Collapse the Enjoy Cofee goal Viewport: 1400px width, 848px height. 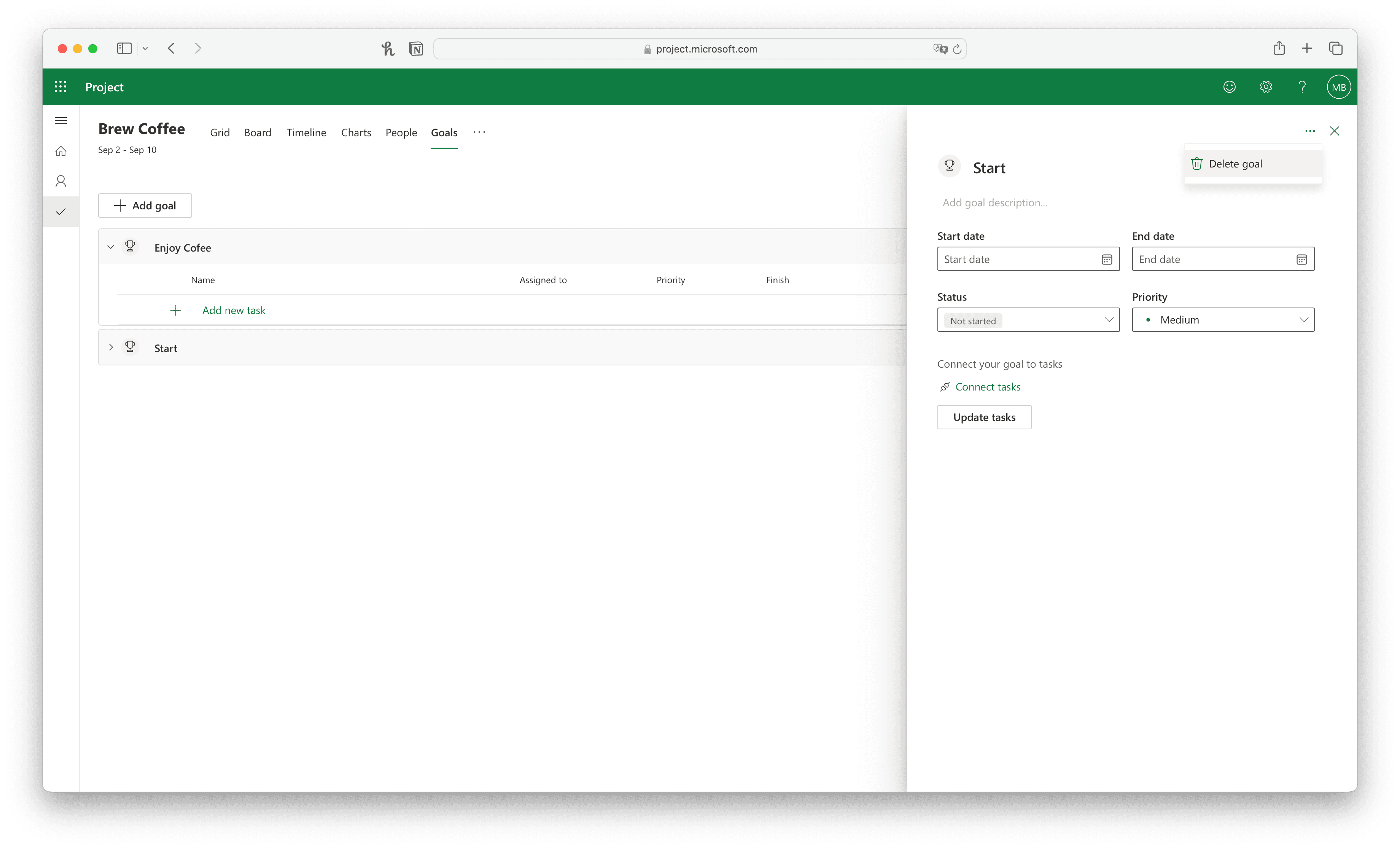point(111,247)
